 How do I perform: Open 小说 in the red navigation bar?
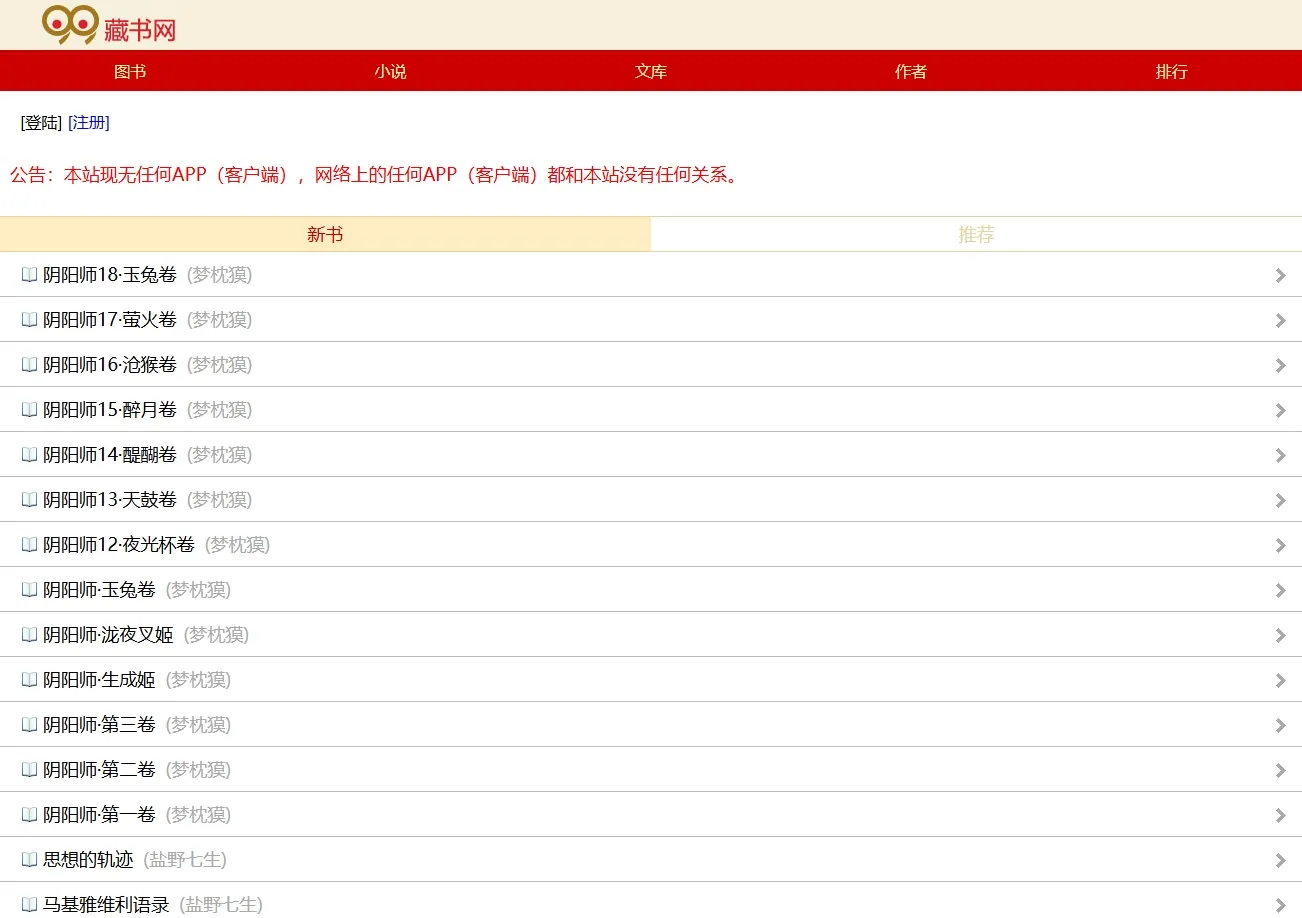390,72
